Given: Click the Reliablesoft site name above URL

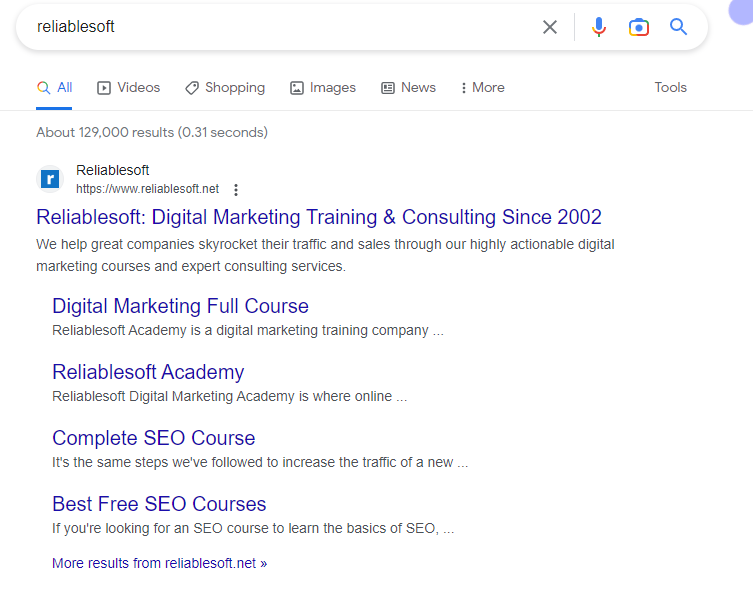Looking at the screenshot, I should tap(112, 171).
